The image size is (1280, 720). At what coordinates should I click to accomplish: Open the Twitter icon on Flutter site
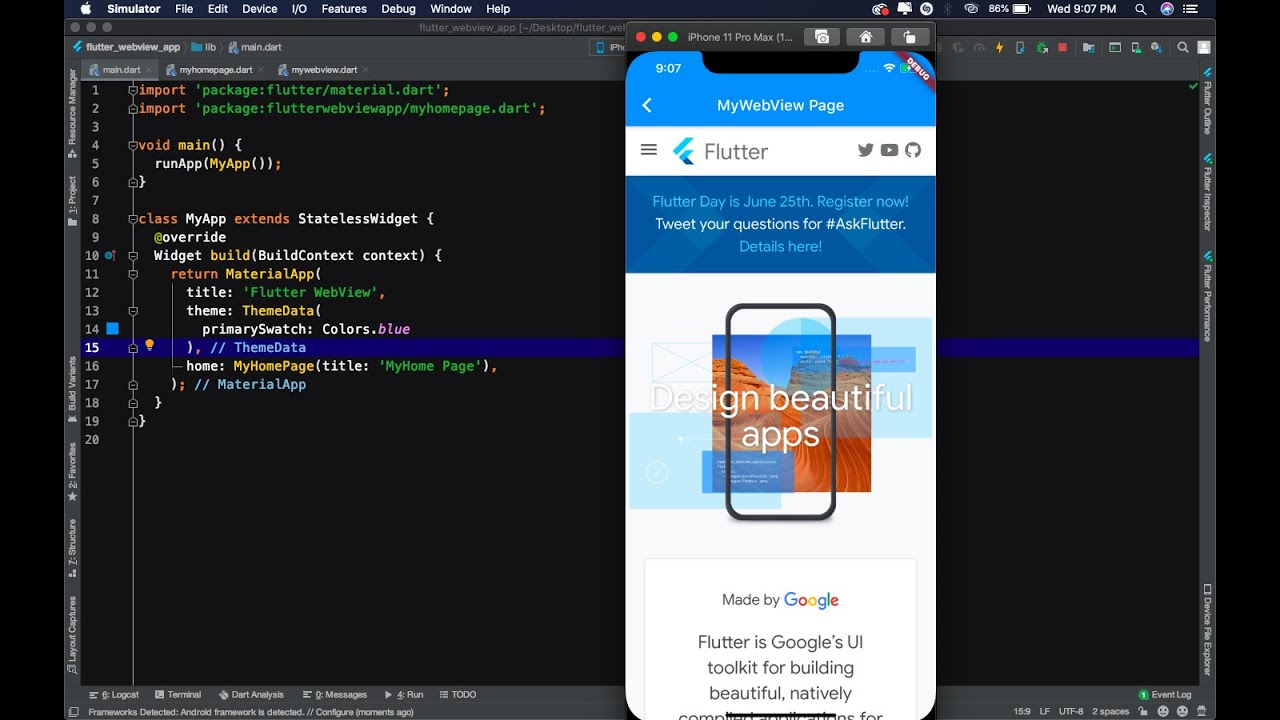866,150
